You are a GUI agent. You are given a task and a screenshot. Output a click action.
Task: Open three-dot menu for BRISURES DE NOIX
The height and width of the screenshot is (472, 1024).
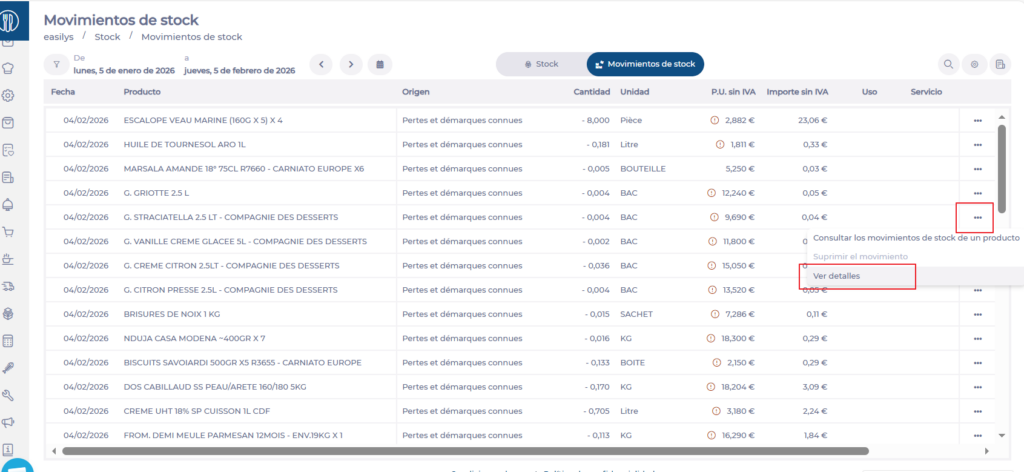coord(977,314)
